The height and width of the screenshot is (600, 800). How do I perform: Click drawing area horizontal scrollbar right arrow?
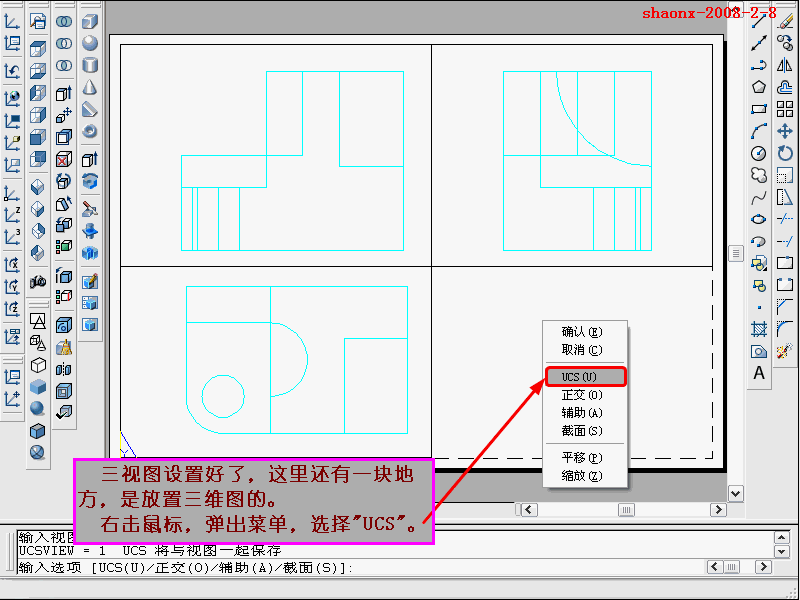coord(718,509)
